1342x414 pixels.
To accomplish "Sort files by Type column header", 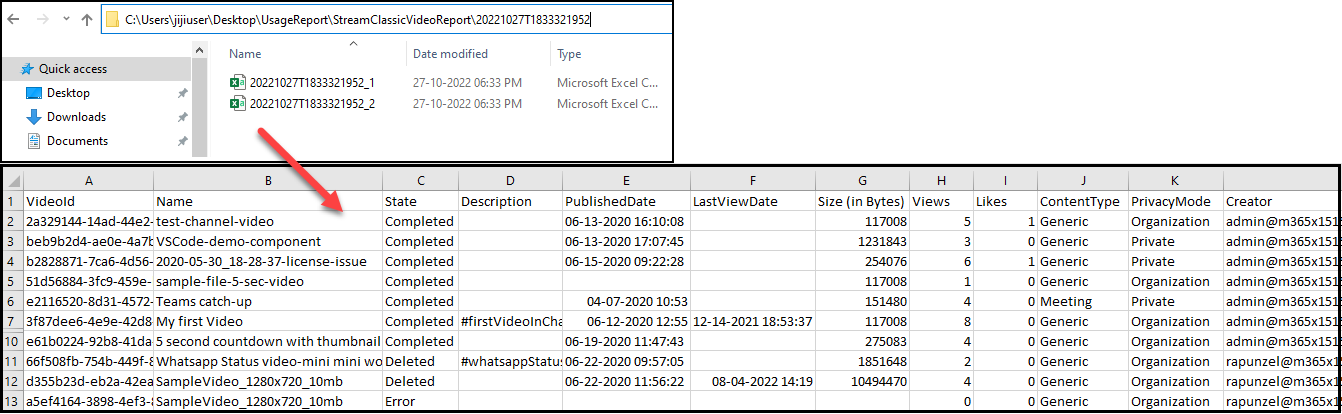I will point(569,54).
